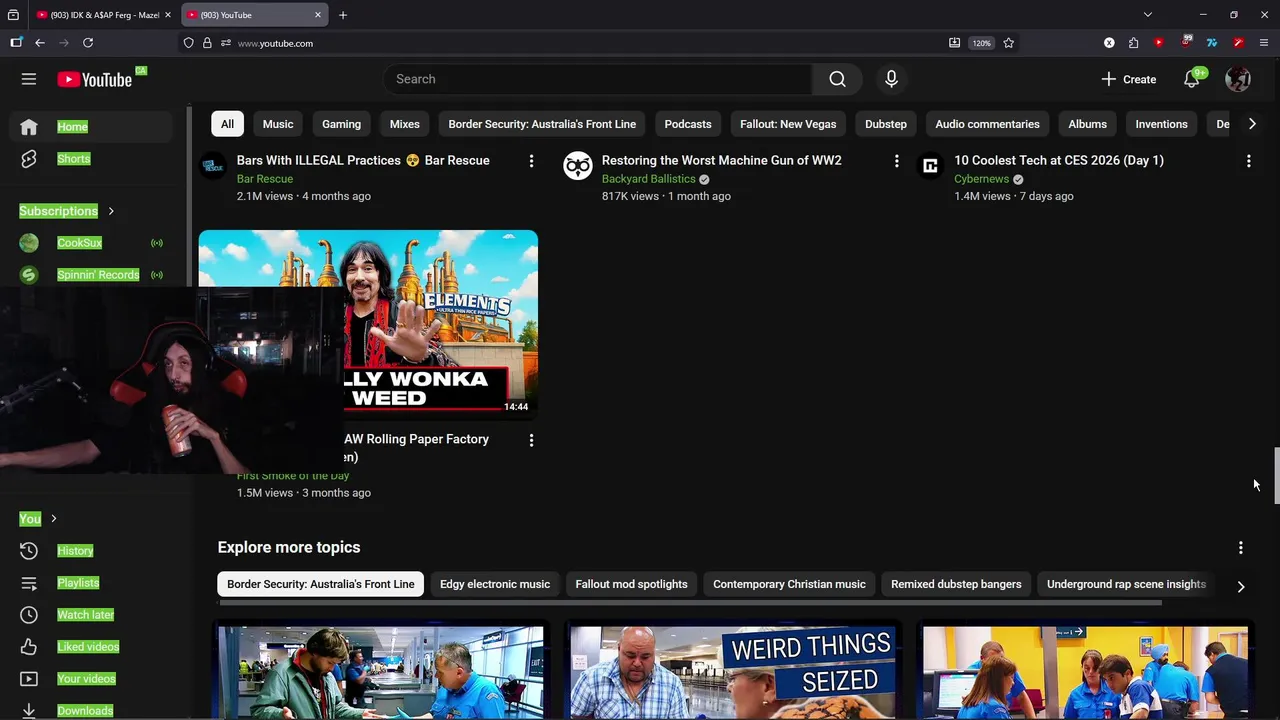The height and width of the screenshot is (720, 1280).
Task: Open the Bar Rescue channel avatar
Action: (x=213, y=166)
